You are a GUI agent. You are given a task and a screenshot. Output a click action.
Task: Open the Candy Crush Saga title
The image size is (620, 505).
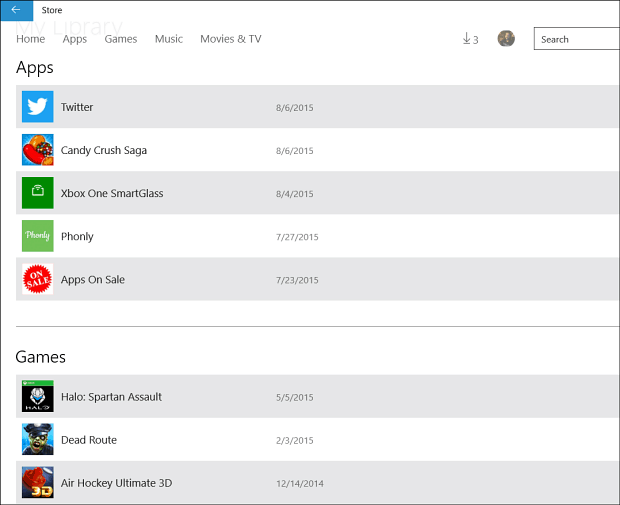(104, 150)
